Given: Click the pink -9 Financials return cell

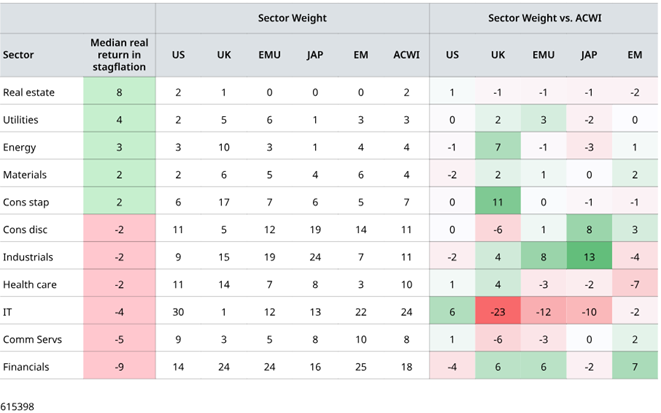Looking at the screenshot, I should tap(119, 366).
